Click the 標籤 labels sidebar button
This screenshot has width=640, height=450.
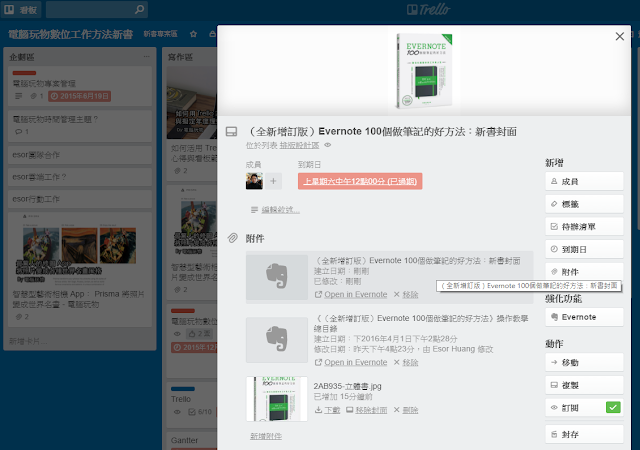(x=584, y=204)
